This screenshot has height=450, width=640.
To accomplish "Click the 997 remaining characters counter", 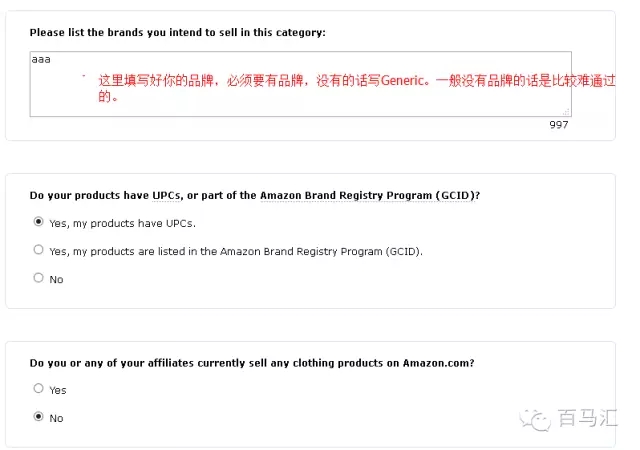I will coord(558,124).
